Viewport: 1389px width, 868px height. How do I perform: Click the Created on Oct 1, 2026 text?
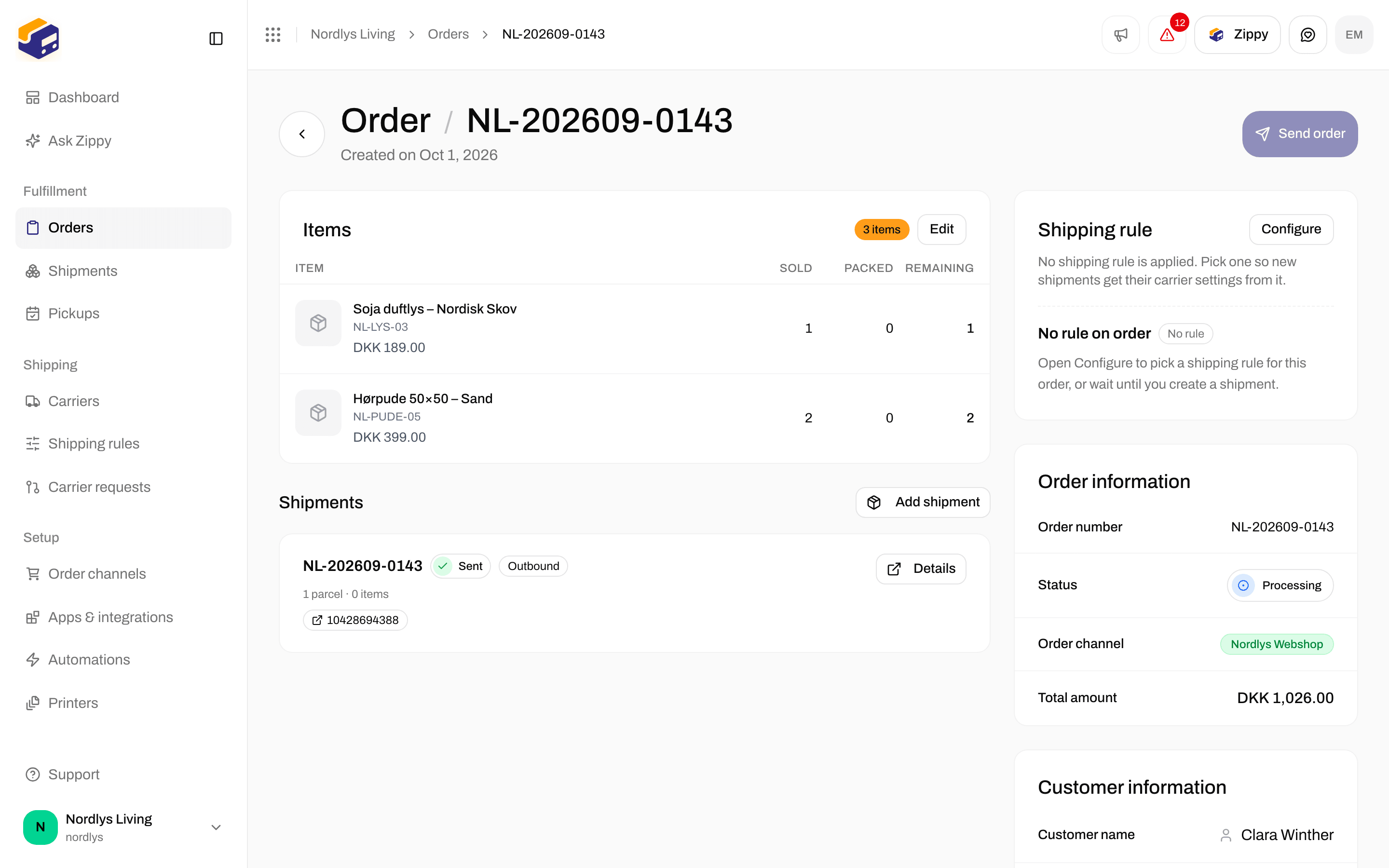pos(419,155)
